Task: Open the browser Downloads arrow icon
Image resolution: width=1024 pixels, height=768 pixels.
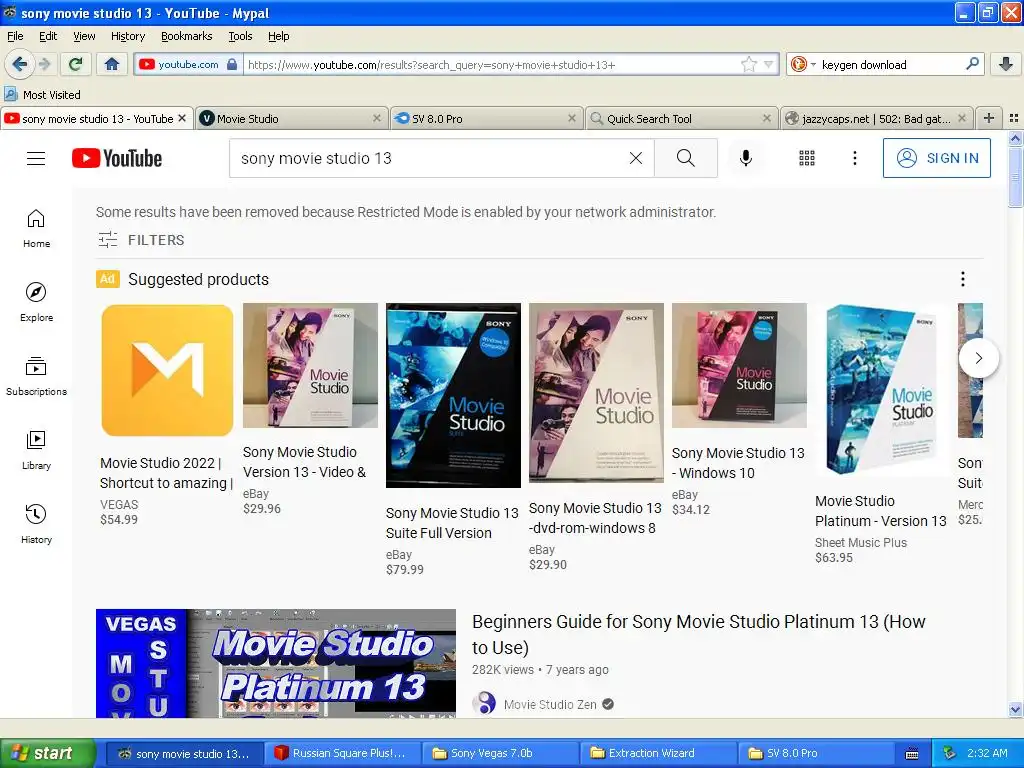Action: click(1006, 64)
